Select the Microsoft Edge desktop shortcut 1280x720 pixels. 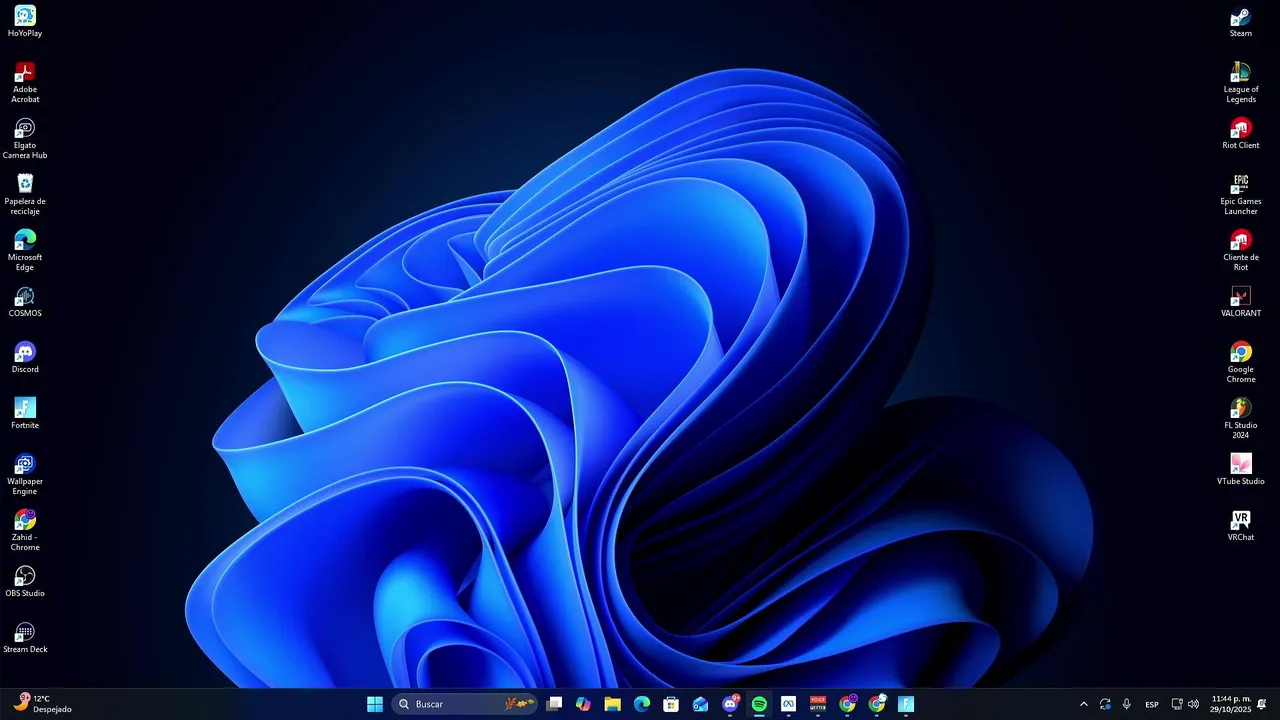pos(25,250)
